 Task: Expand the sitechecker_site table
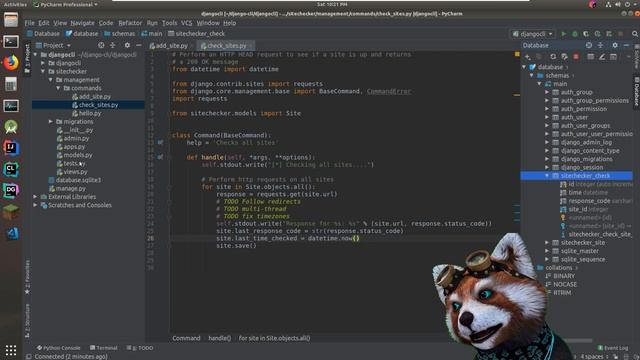(547, 242)
